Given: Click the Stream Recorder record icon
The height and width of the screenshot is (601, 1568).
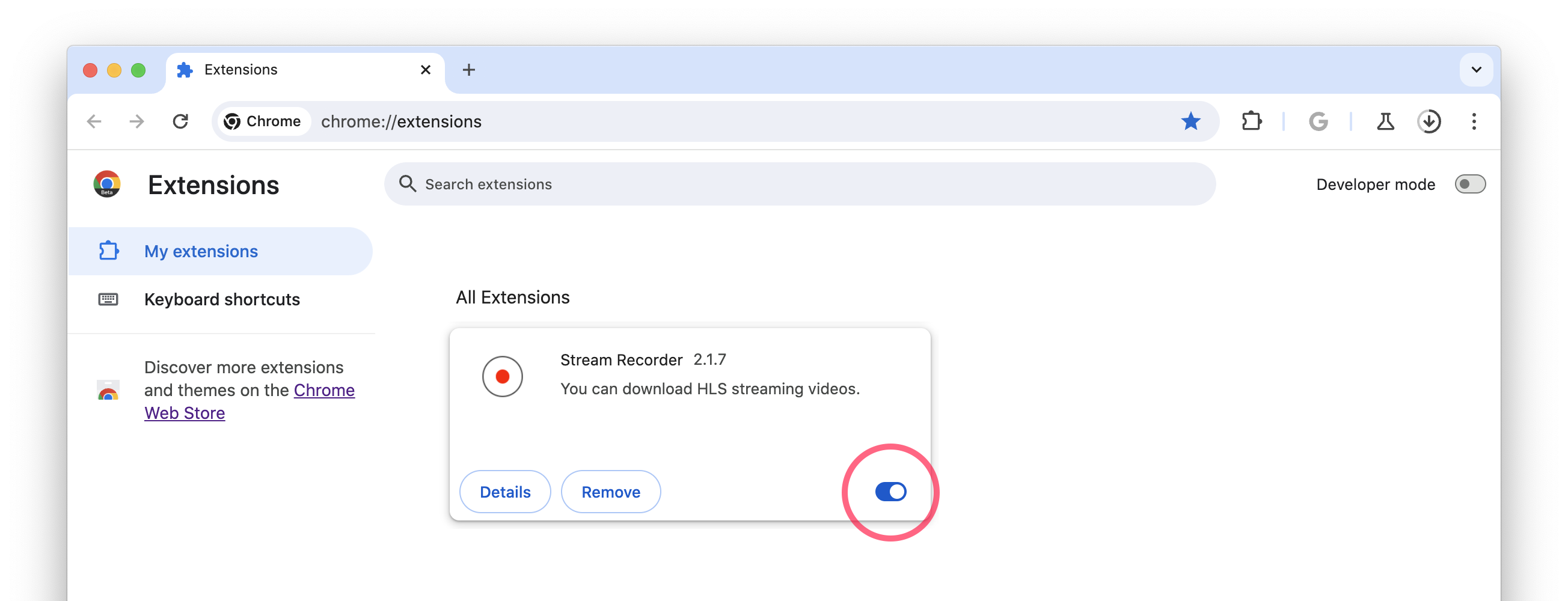Looking at the screenshot, I should point(502,377).
